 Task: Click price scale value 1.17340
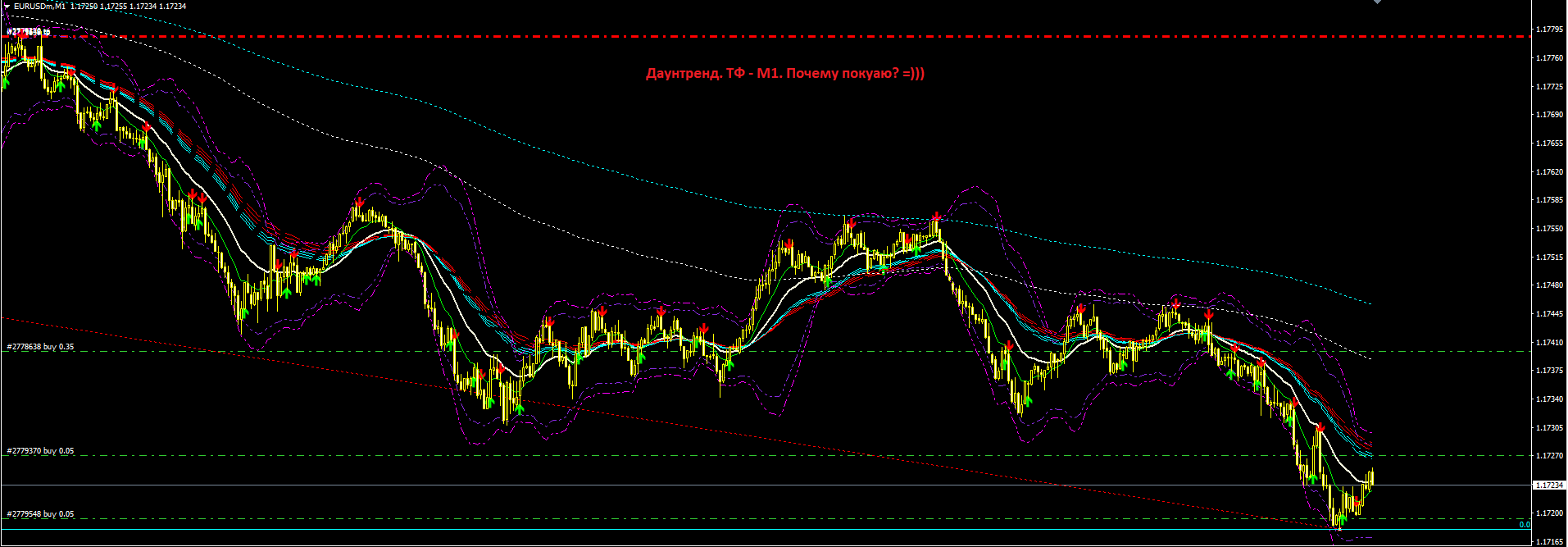point(1548,399)
